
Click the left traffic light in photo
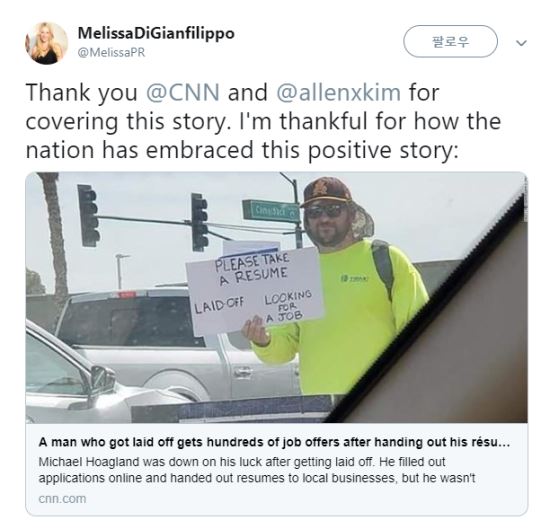pos(88,215)
